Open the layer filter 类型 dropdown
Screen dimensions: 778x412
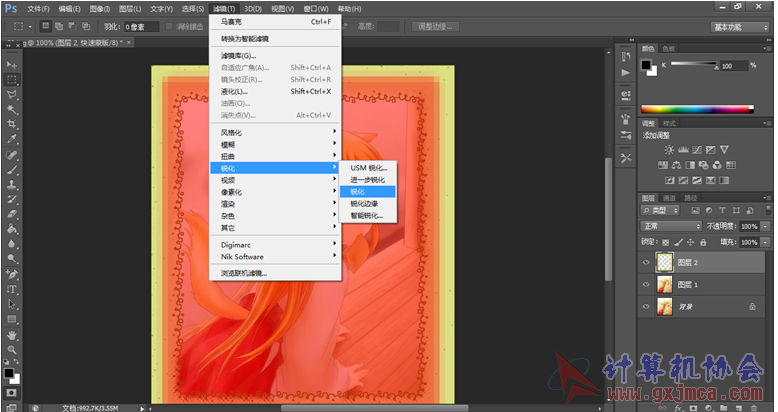tap(660, 210)
